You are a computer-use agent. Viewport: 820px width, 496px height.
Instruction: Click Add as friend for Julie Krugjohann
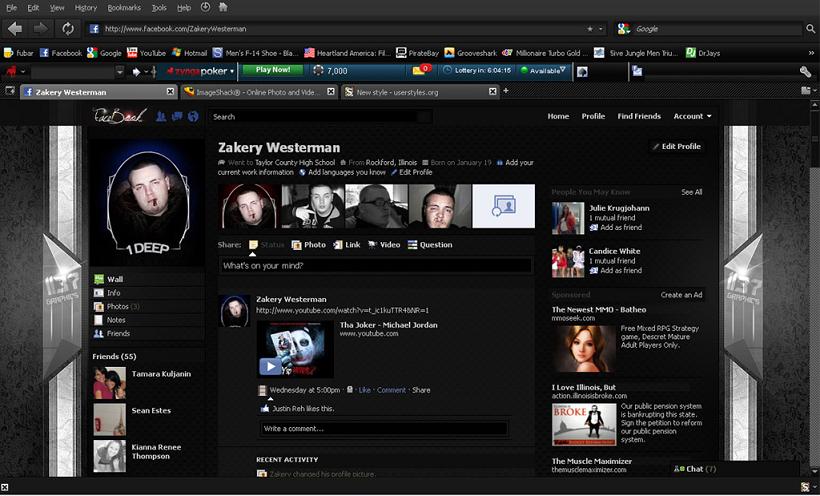tap(620, 227)
